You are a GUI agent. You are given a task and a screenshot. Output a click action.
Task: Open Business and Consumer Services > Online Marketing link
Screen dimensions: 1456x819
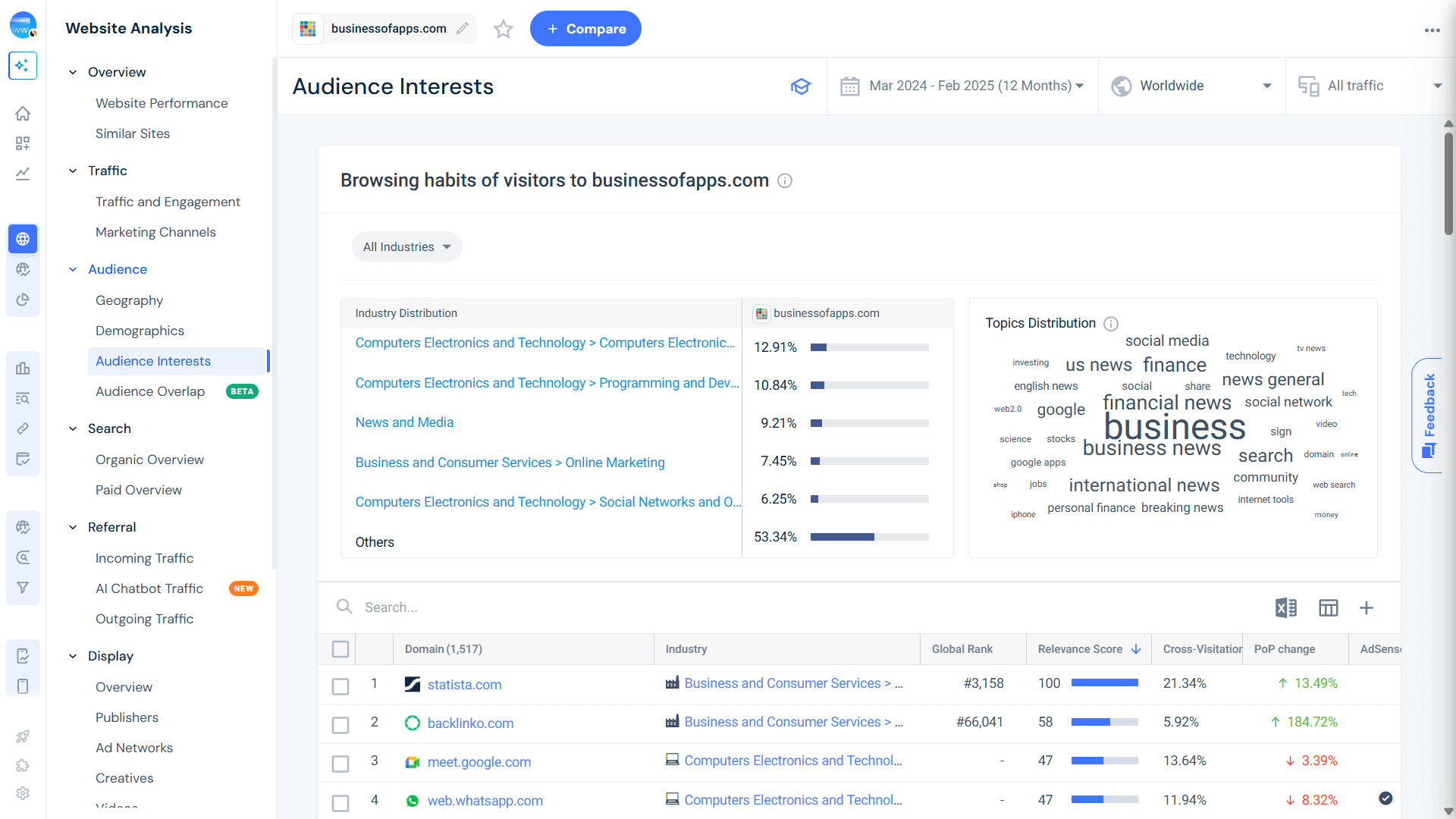(510, 463)
